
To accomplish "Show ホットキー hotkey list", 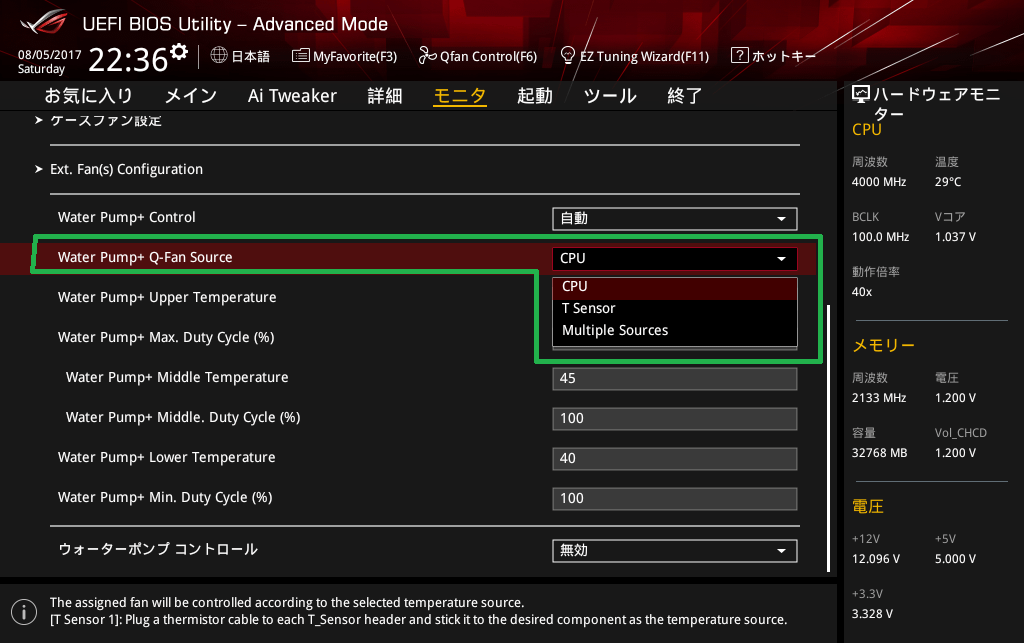I will point(784,56).
